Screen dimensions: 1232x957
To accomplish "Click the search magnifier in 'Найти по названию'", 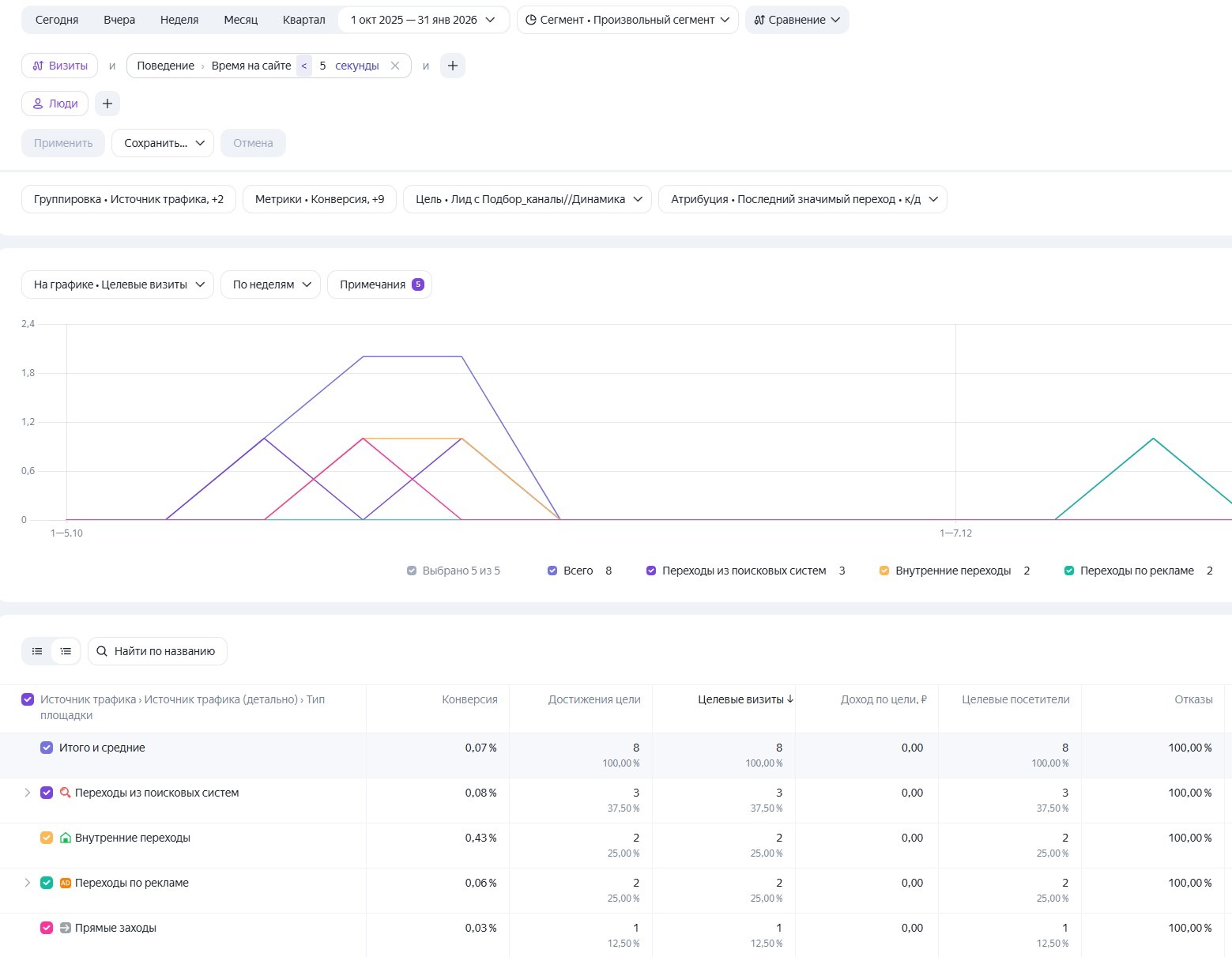I will 102,651.
